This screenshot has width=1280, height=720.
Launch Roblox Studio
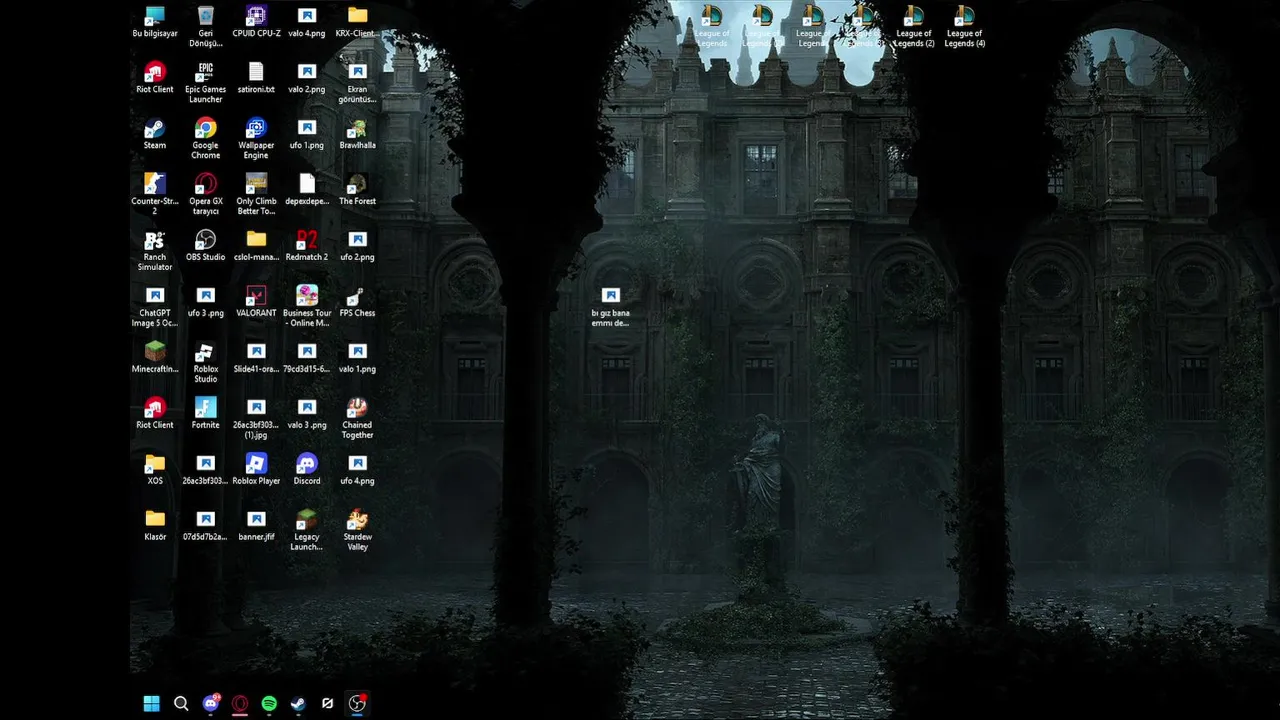click(205, 362)
